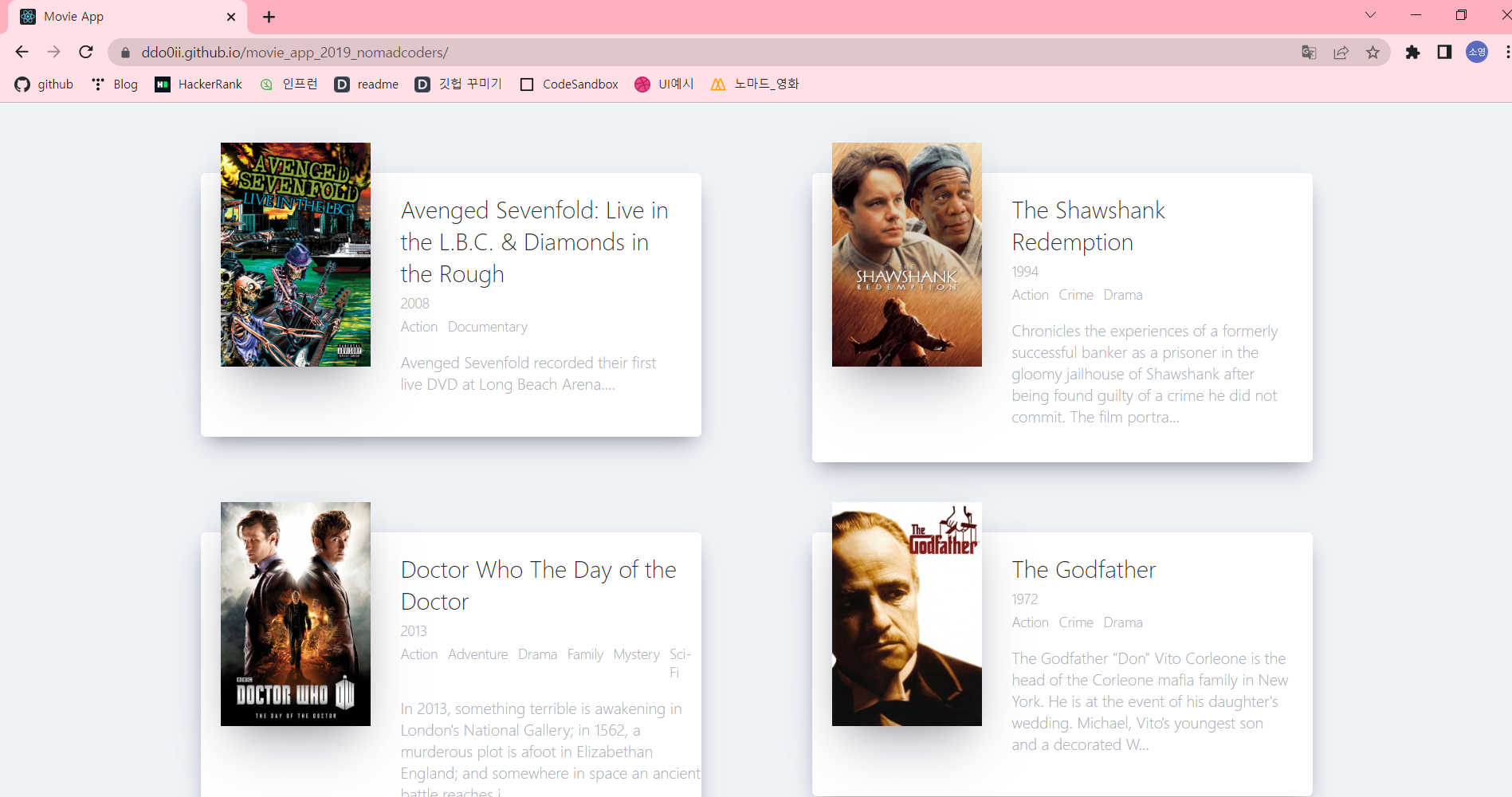
Task: Click the Doctor Who summary paragraph
Action: [550, 748]
